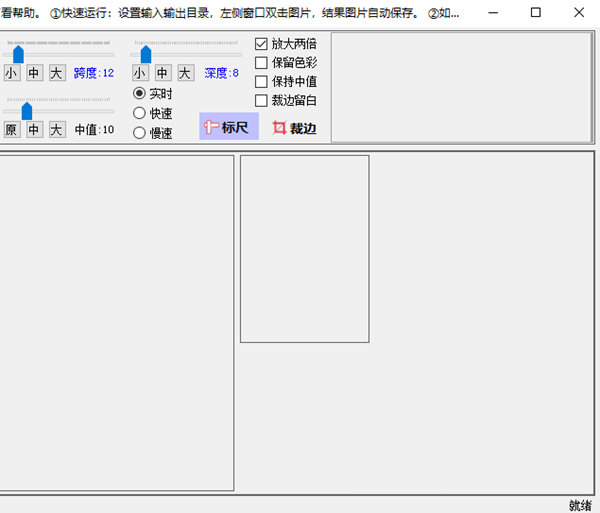Select the 快速 radio option
The height and width of the screenshot is (513, 600).
[140, 113]
